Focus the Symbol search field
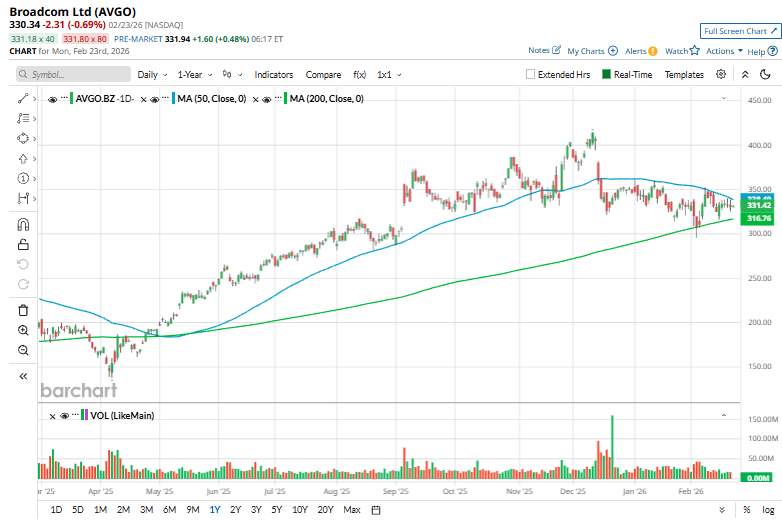Image resolution: width=782 pixels, height=520 pixels. (x=73, y=74)
